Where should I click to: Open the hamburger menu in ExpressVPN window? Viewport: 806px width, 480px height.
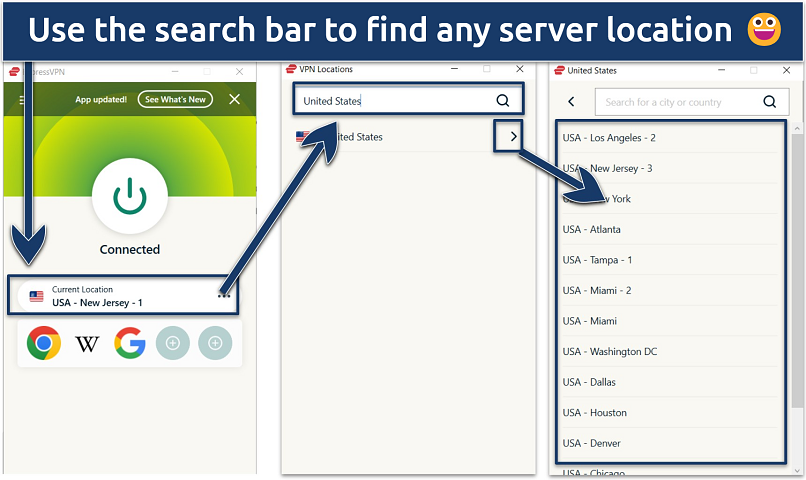23,100
